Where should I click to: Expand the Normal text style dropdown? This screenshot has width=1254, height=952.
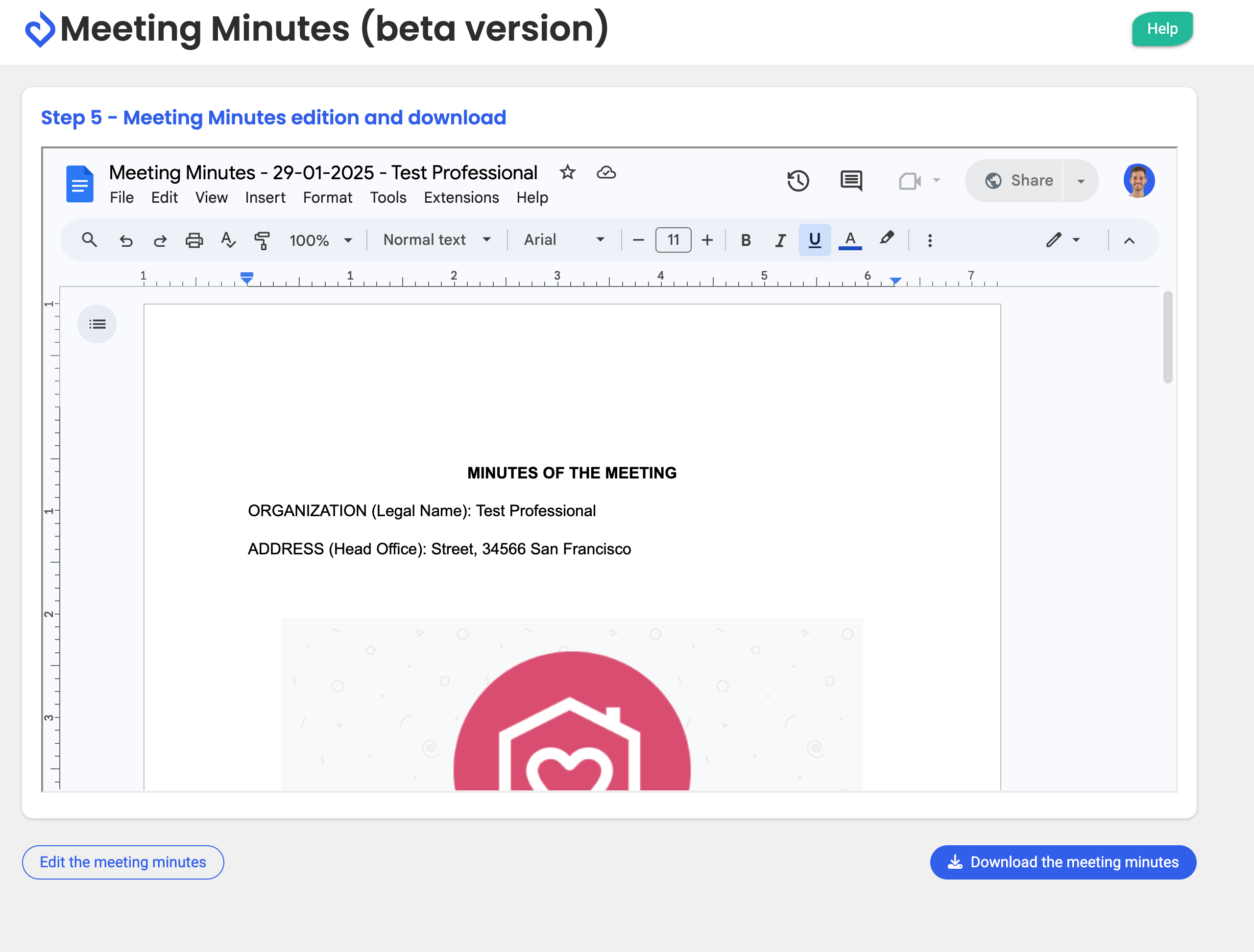[x=436, y=239]
